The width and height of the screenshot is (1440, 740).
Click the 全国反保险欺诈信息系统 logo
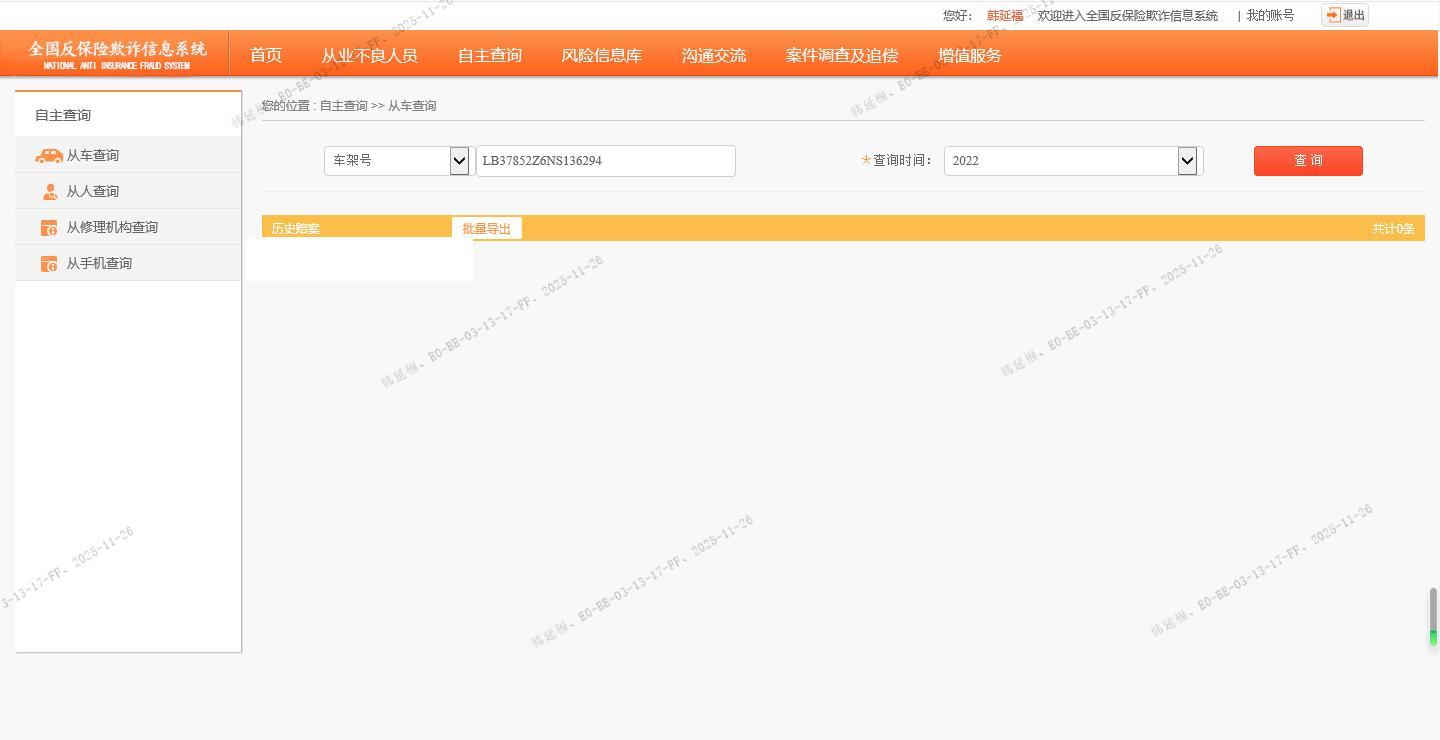117,54
